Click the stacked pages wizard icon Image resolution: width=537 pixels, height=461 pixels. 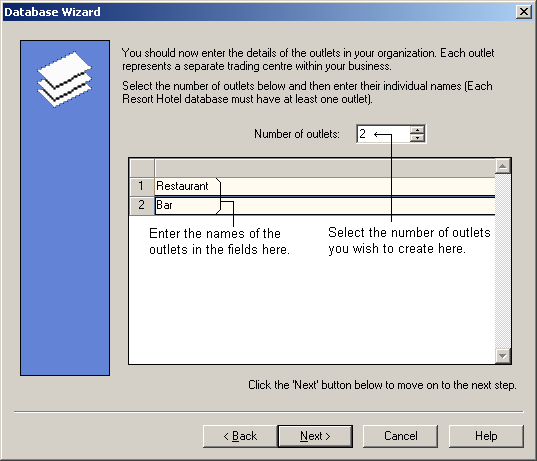(64, 79)
